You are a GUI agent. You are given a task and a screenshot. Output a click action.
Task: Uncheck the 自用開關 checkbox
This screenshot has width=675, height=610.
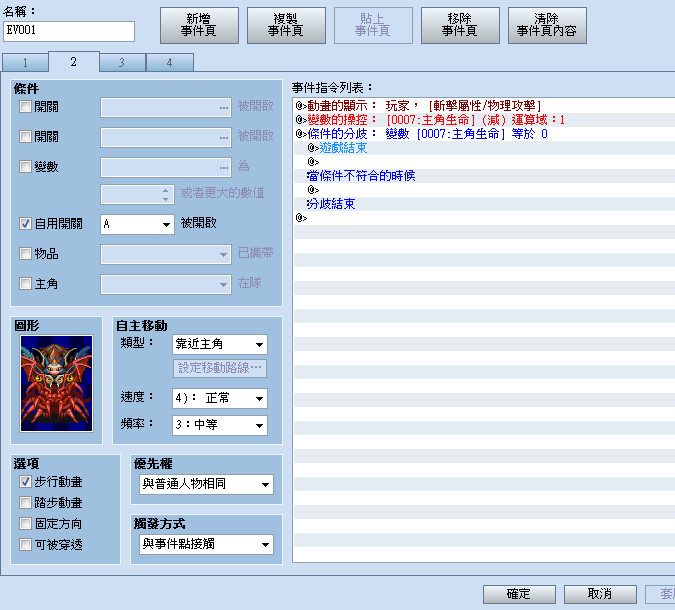tap(25, 223)
